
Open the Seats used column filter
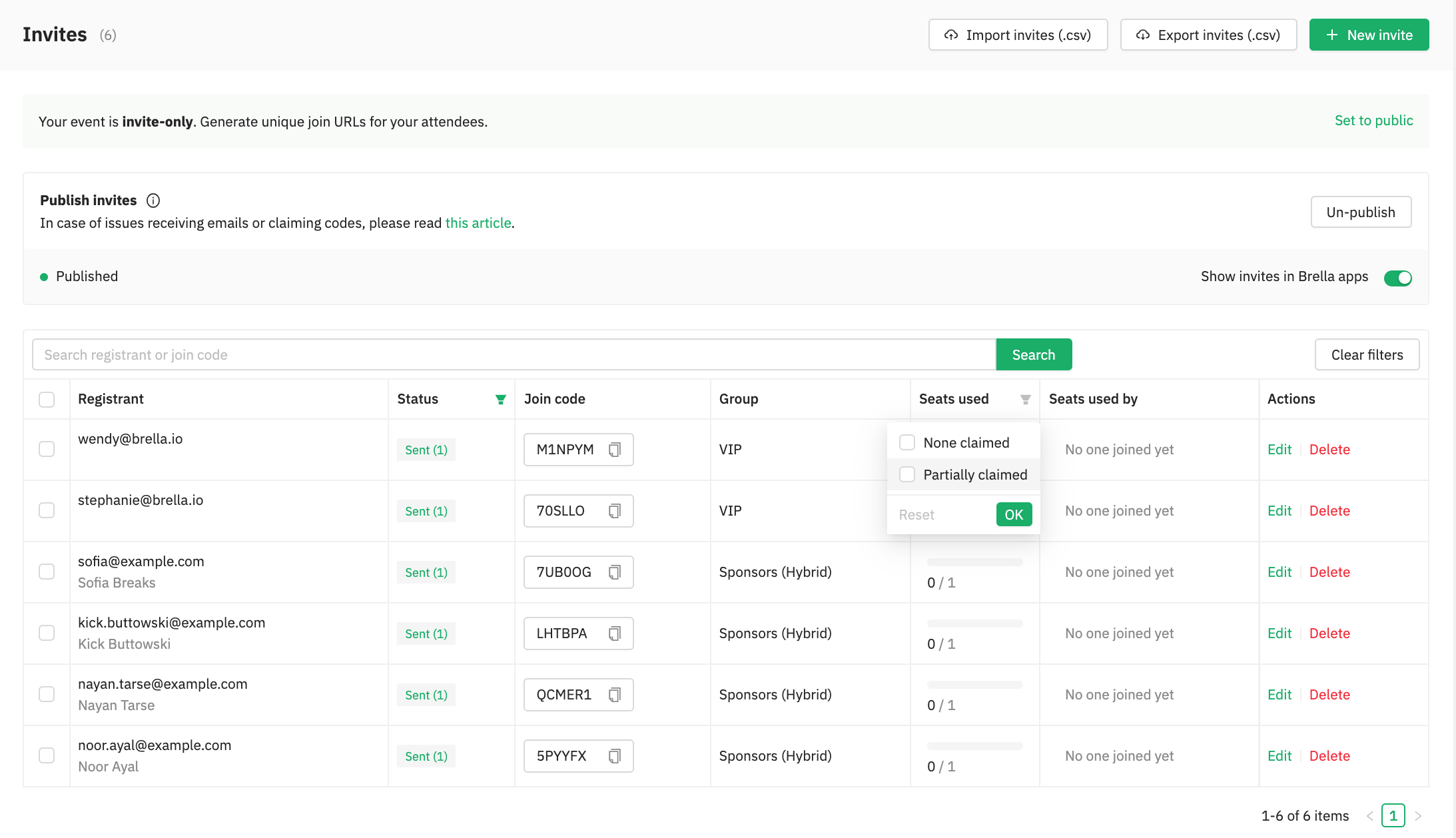1026,400
